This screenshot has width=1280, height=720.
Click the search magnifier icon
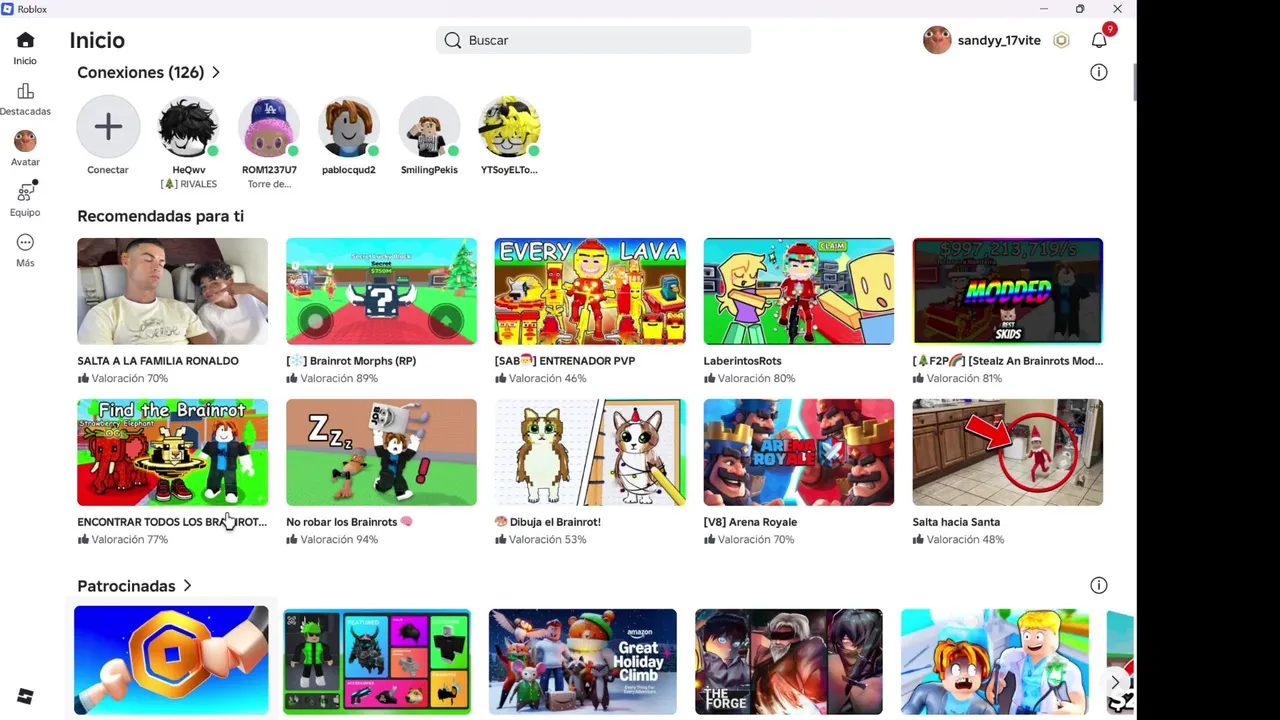click(x=453, y=40)
